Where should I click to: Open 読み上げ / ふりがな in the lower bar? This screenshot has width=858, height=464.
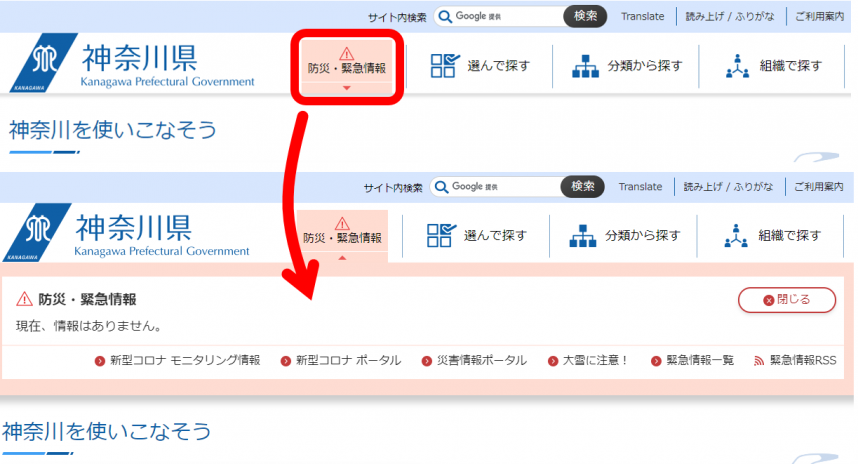tap(728, 187)
